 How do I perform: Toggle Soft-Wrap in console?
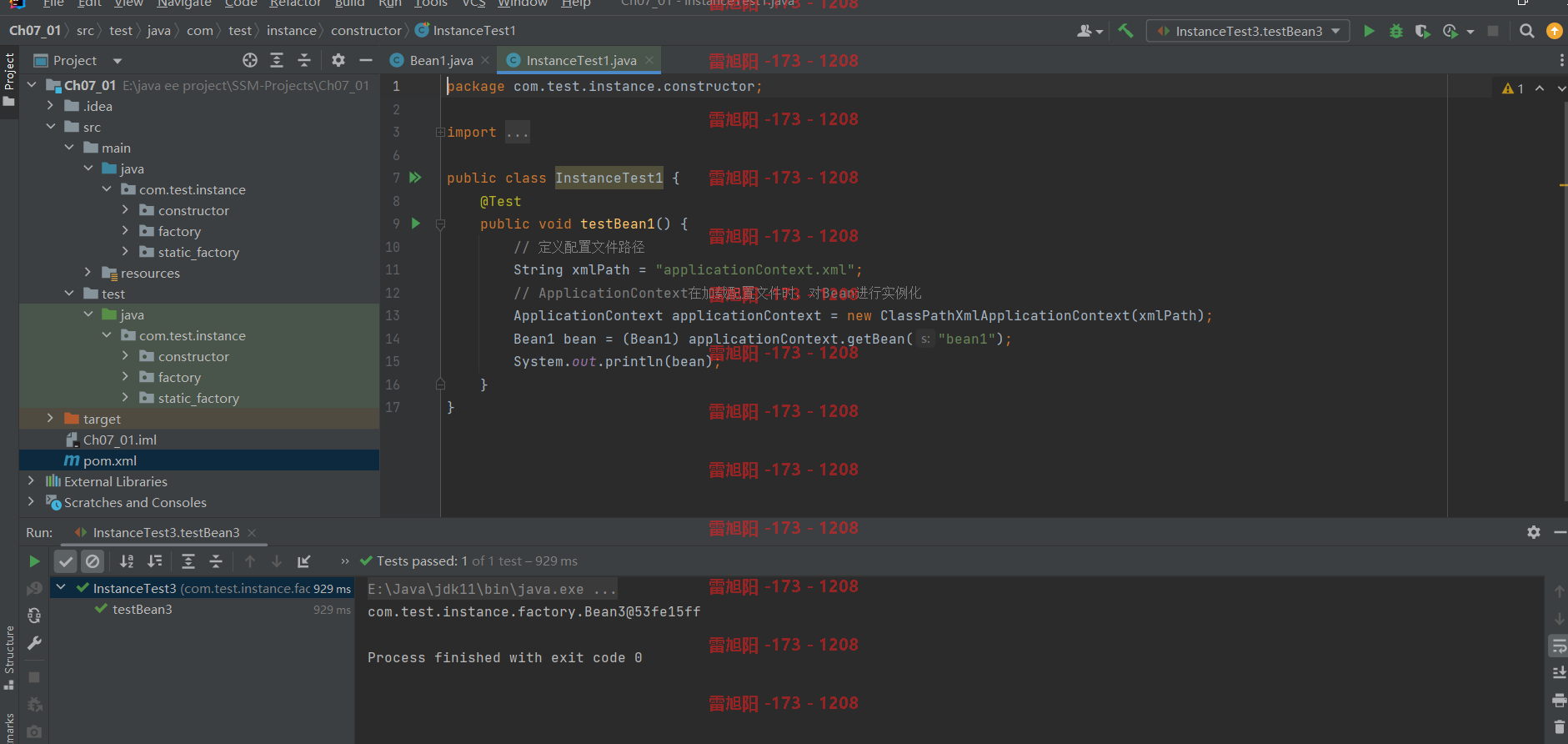click(x=1559, y=646)
